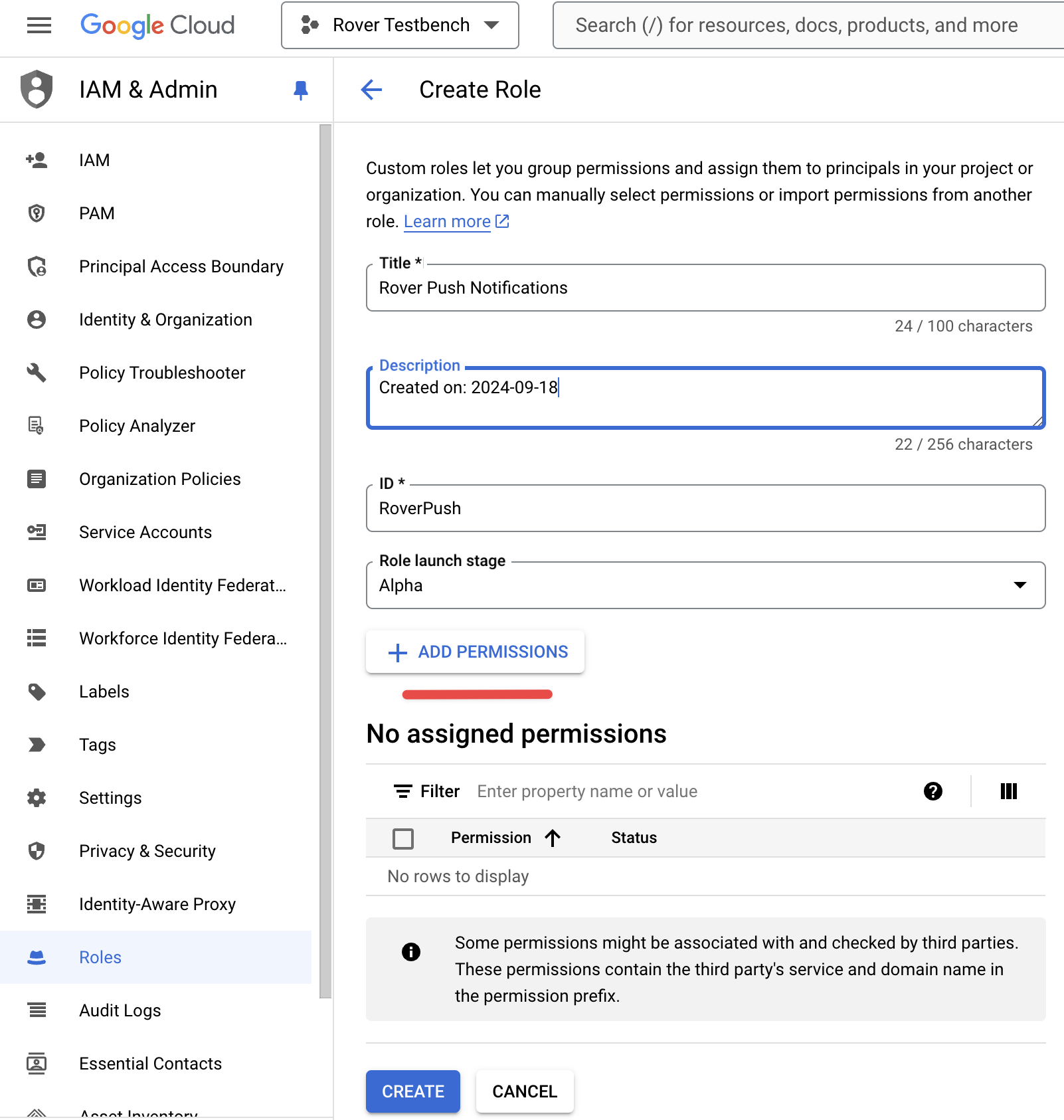
Task: Focus the resources search bar
Action: pos(808,25)
